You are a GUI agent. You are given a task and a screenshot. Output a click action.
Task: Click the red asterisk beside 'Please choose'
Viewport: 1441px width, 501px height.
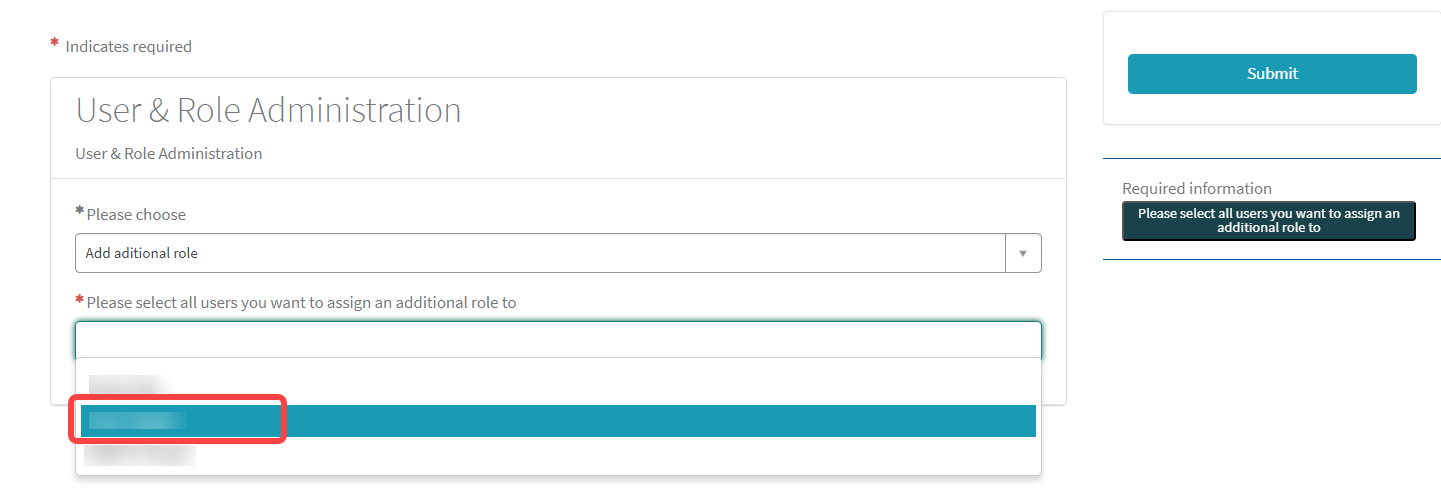80,212
